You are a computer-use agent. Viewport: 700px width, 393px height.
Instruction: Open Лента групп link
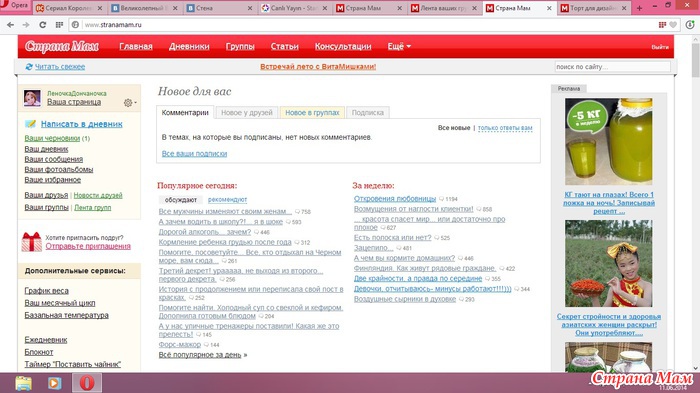[92, 208]
